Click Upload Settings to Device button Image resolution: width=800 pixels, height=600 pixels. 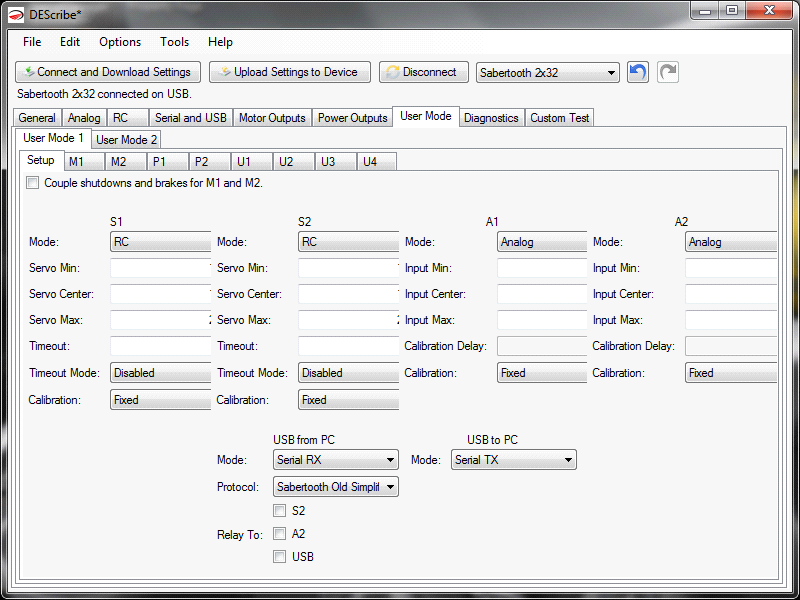(290, 72)
